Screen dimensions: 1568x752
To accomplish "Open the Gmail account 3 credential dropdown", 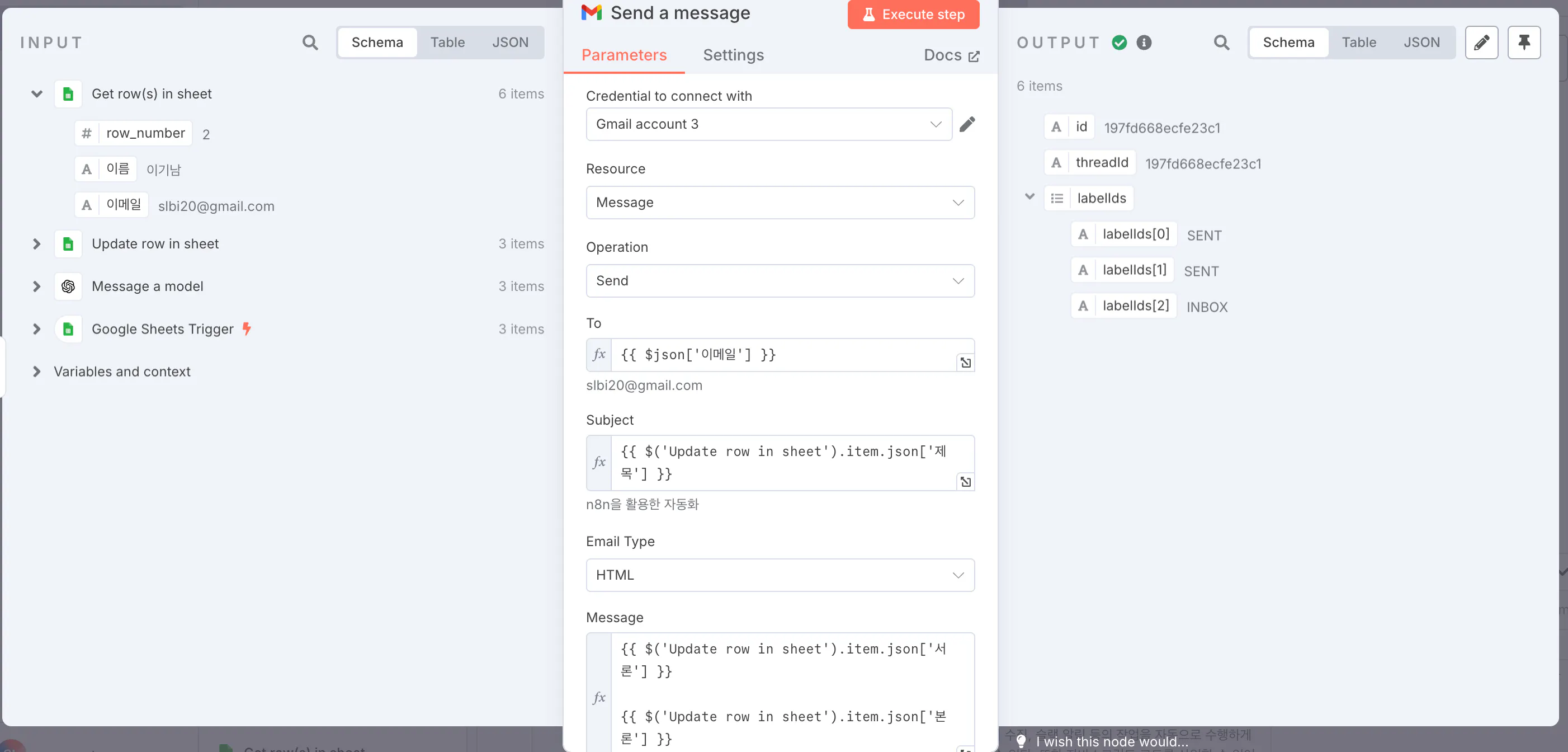I will [768, 124].
